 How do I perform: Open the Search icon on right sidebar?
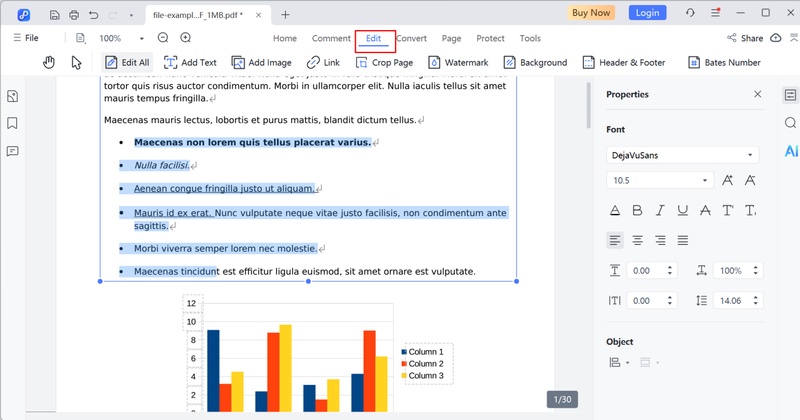point(790,123)
